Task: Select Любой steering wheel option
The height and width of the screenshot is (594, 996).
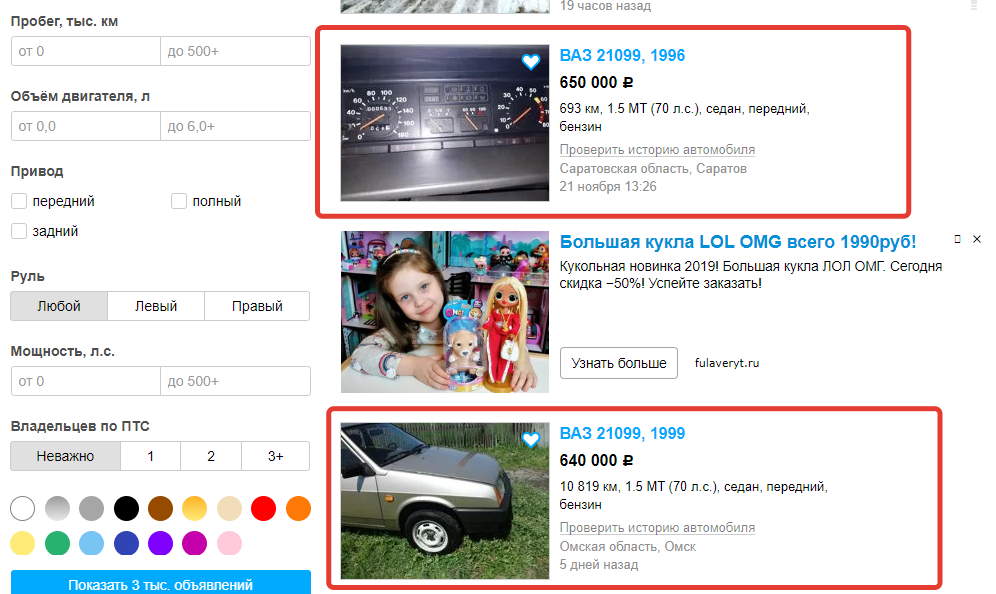Action: tap(59, 306)
